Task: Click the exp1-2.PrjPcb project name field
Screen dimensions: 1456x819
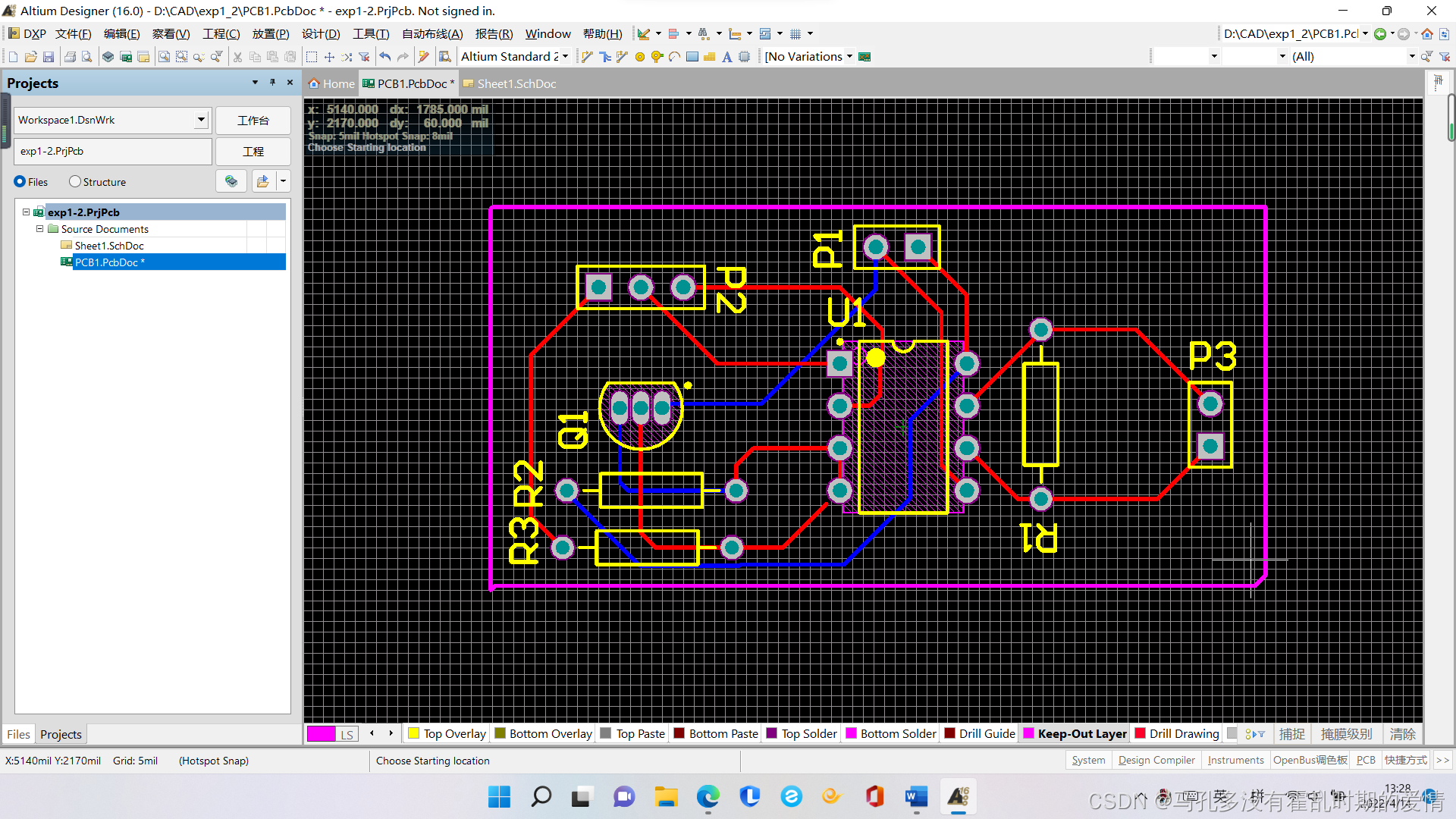Action: coord(113,152)
